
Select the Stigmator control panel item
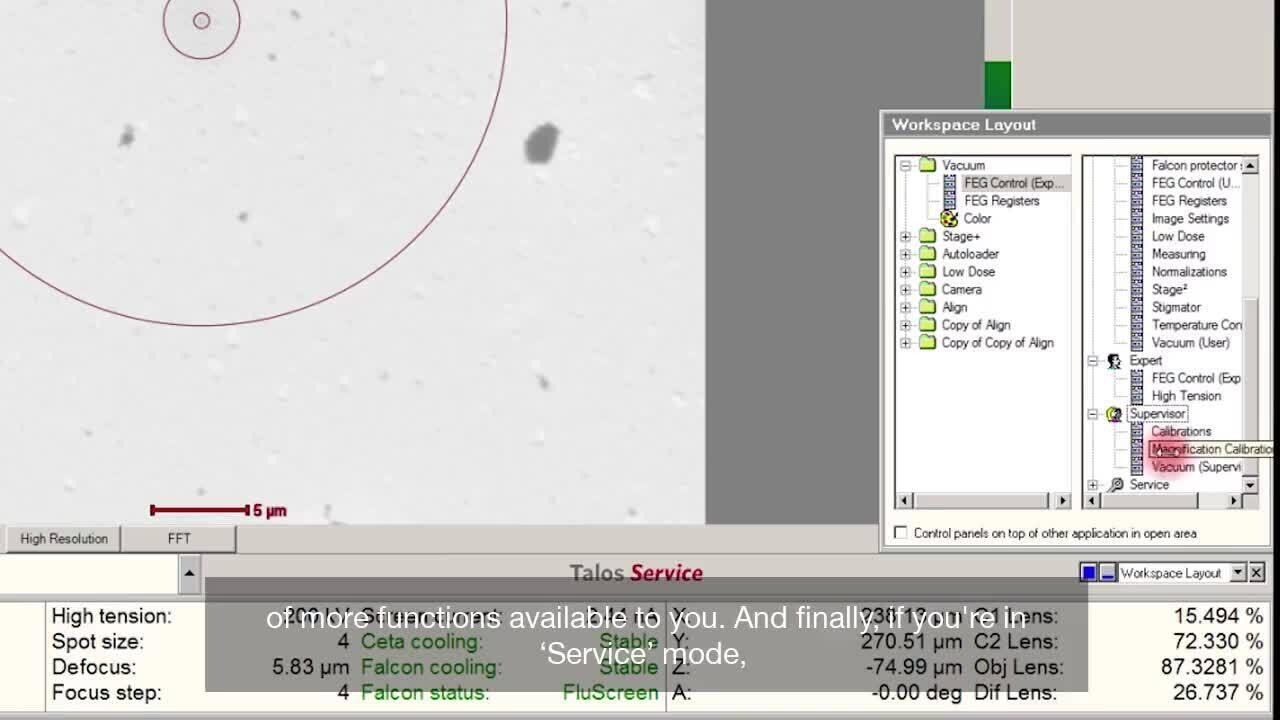pyautogui.click(x=1175, y=307)
